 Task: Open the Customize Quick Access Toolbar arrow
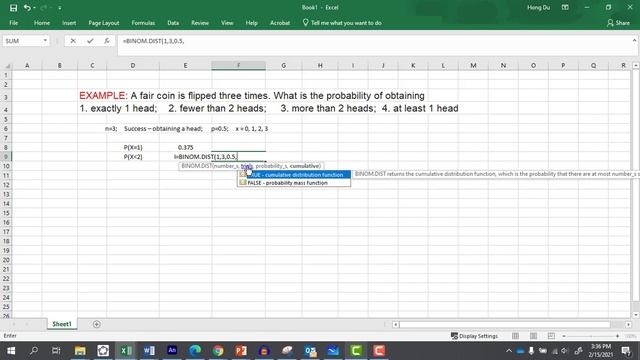tap(60, 8)
